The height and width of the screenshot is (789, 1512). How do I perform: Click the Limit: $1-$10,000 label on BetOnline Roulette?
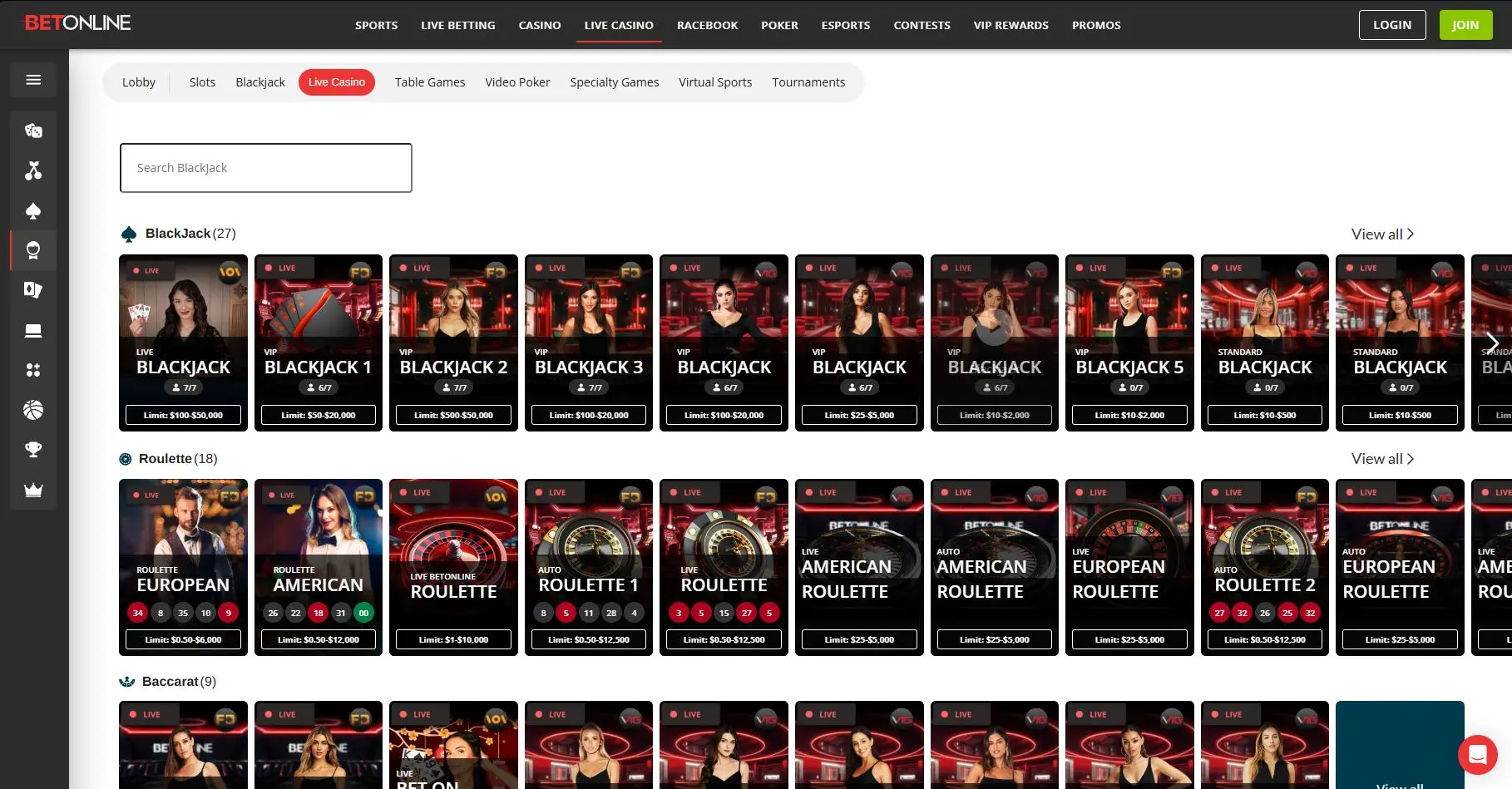coord(453,639)
